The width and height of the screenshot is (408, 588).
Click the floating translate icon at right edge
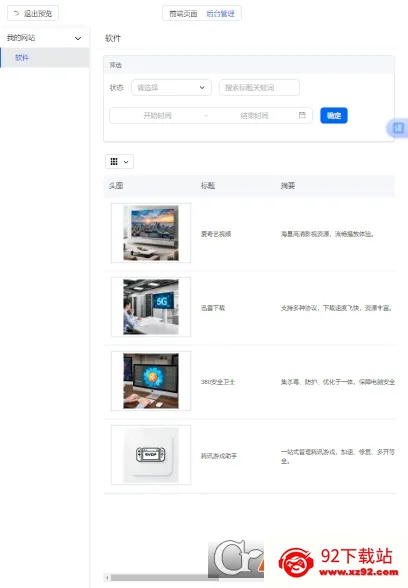(398, 128)
